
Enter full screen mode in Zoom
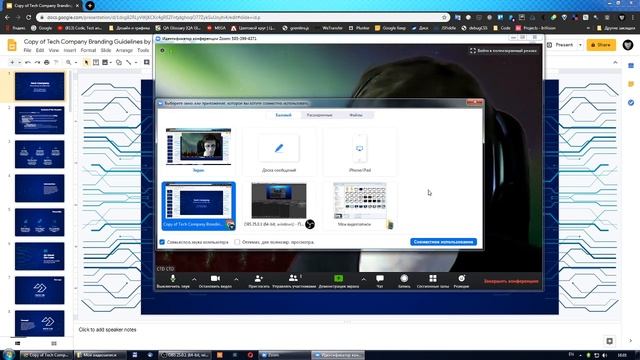[503, 51]
